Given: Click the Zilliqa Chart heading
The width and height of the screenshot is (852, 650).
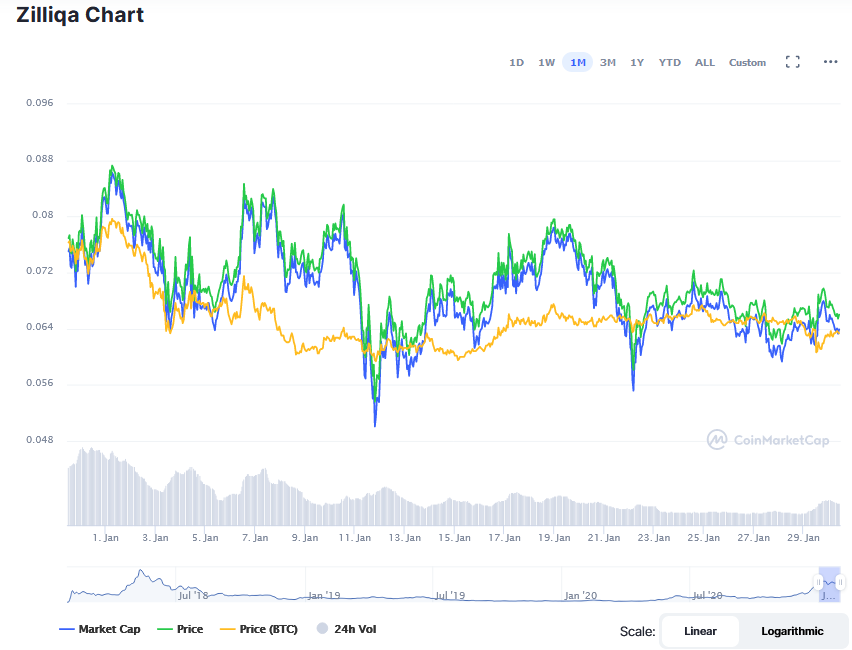Looking at the screenshot, I should [80, 15].
